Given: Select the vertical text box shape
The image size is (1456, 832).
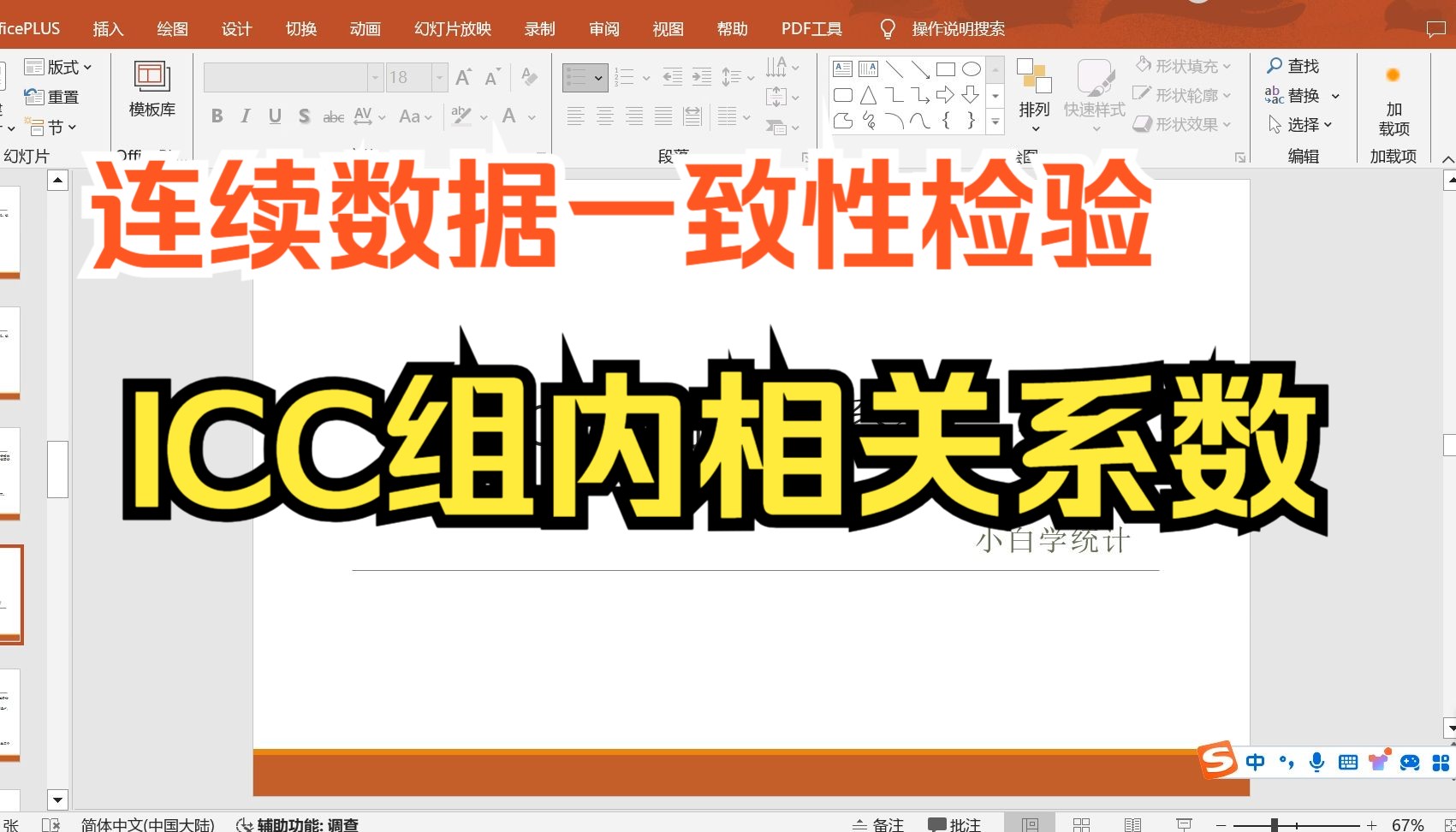Looking at the screenshot, I should click(869, 68).
